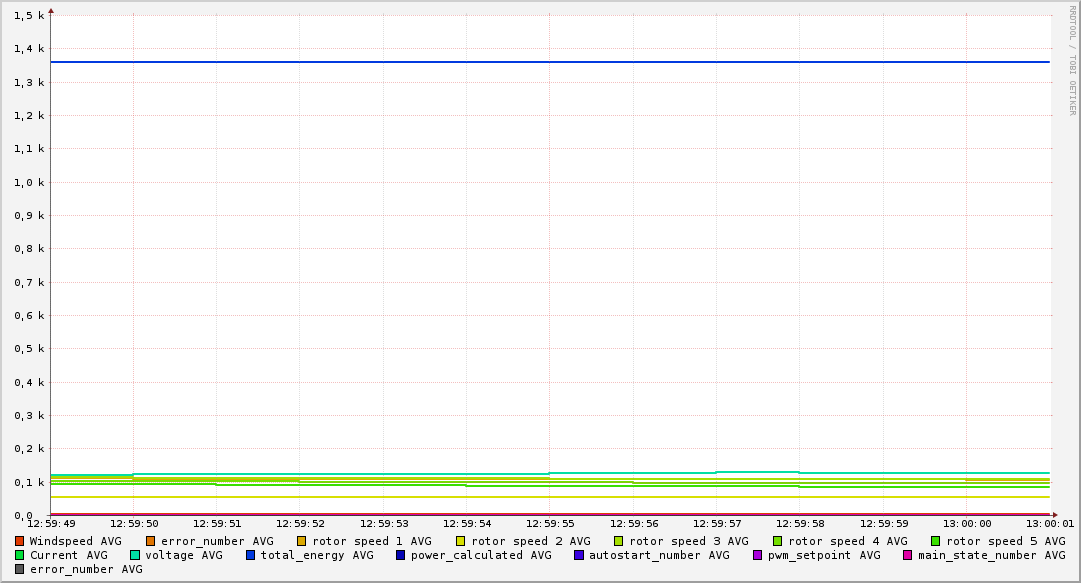Screen dimensions: 1081x583
Task: Click the rotor speed 5 AVG legend label
Action: coord(1005,541)
